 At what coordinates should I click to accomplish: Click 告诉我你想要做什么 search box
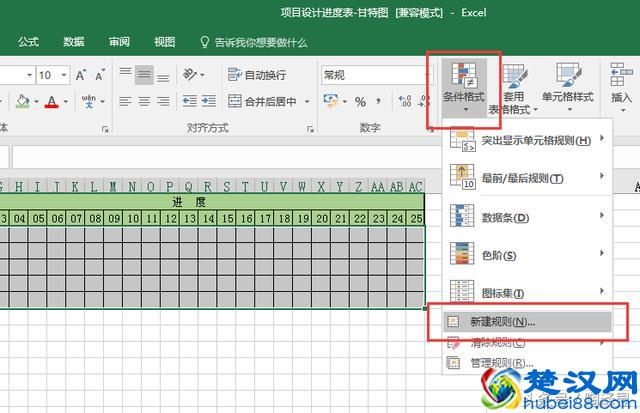coord(254,42)
